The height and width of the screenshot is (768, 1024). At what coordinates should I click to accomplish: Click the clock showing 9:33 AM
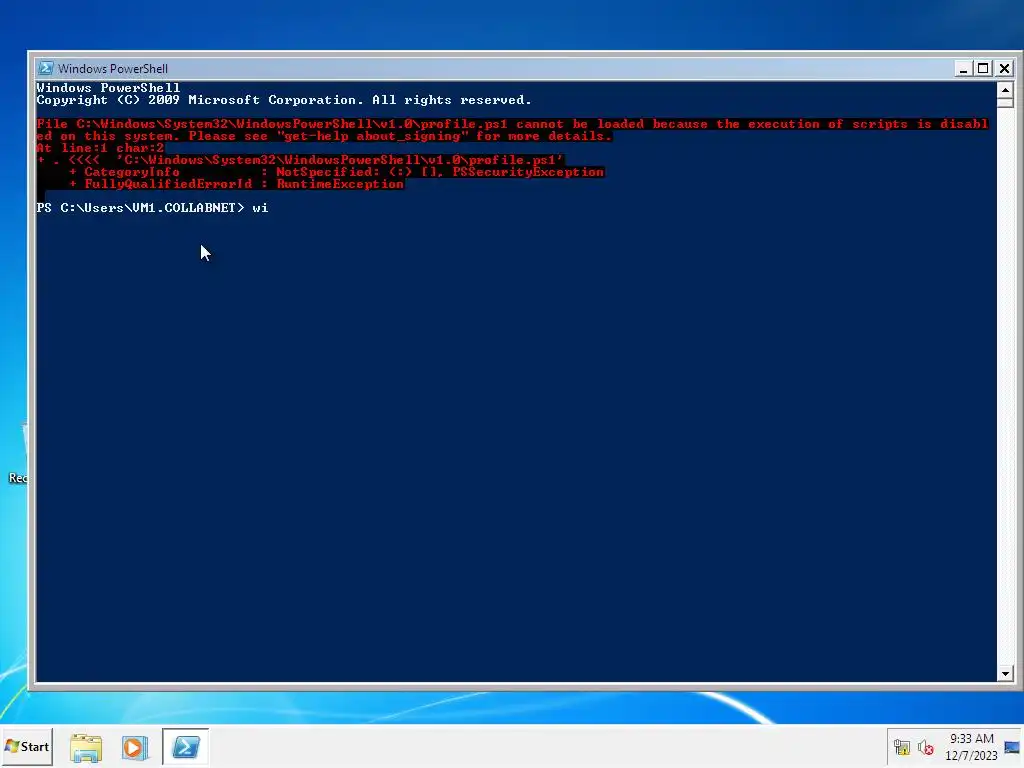pos(972,739)
